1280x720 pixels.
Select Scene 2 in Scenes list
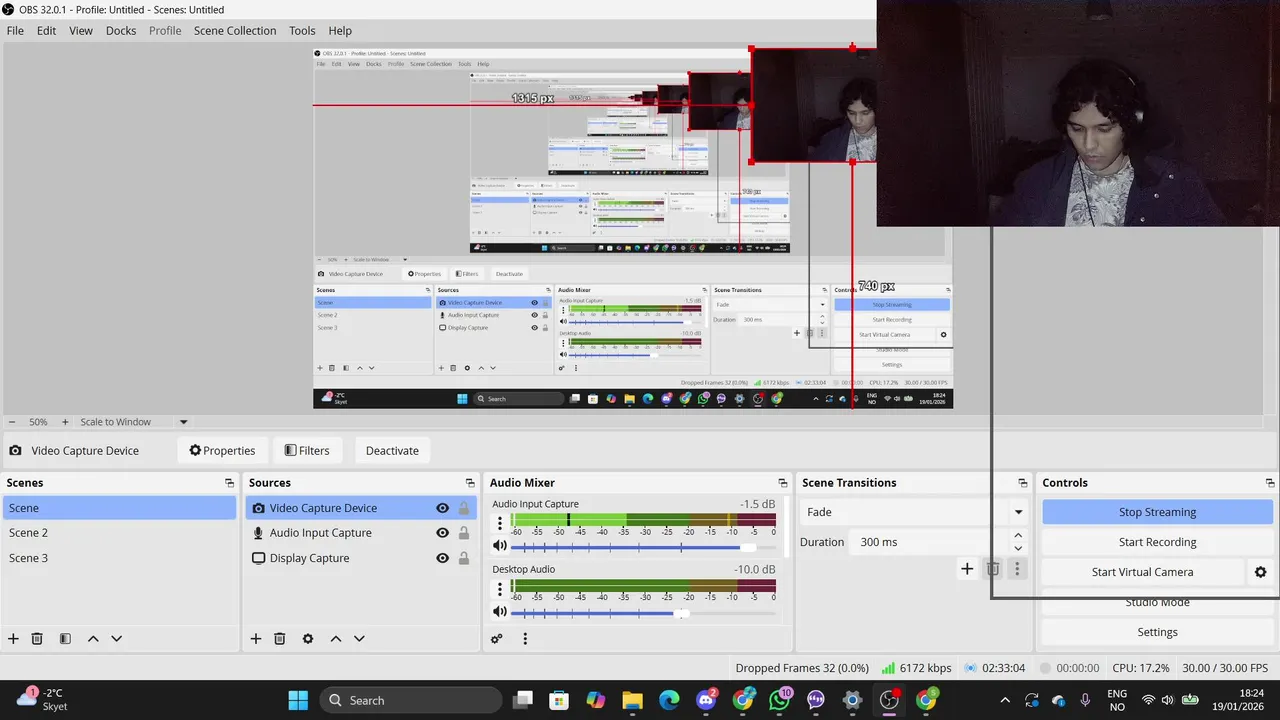point(119,533)
